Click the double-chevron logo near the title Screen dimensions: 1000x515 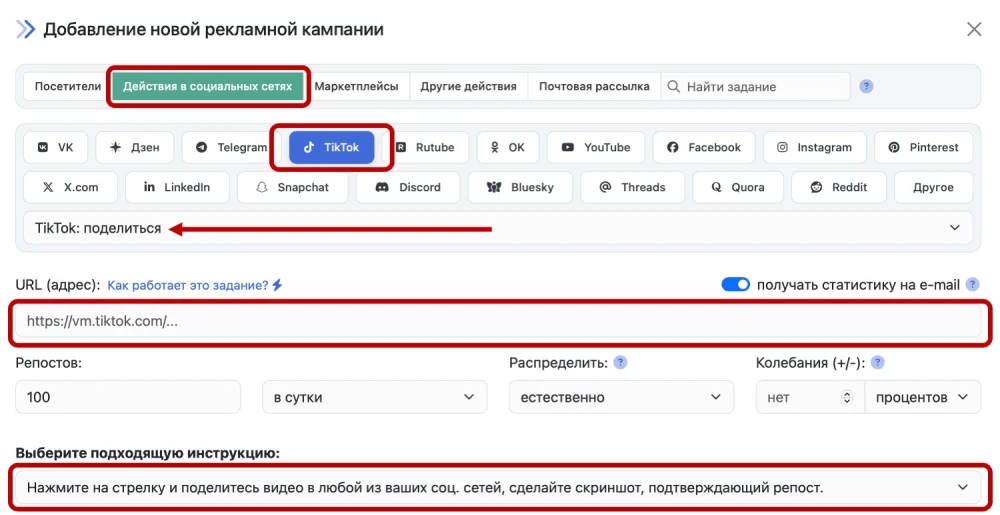pyautogui.click(x=26, y=29)
